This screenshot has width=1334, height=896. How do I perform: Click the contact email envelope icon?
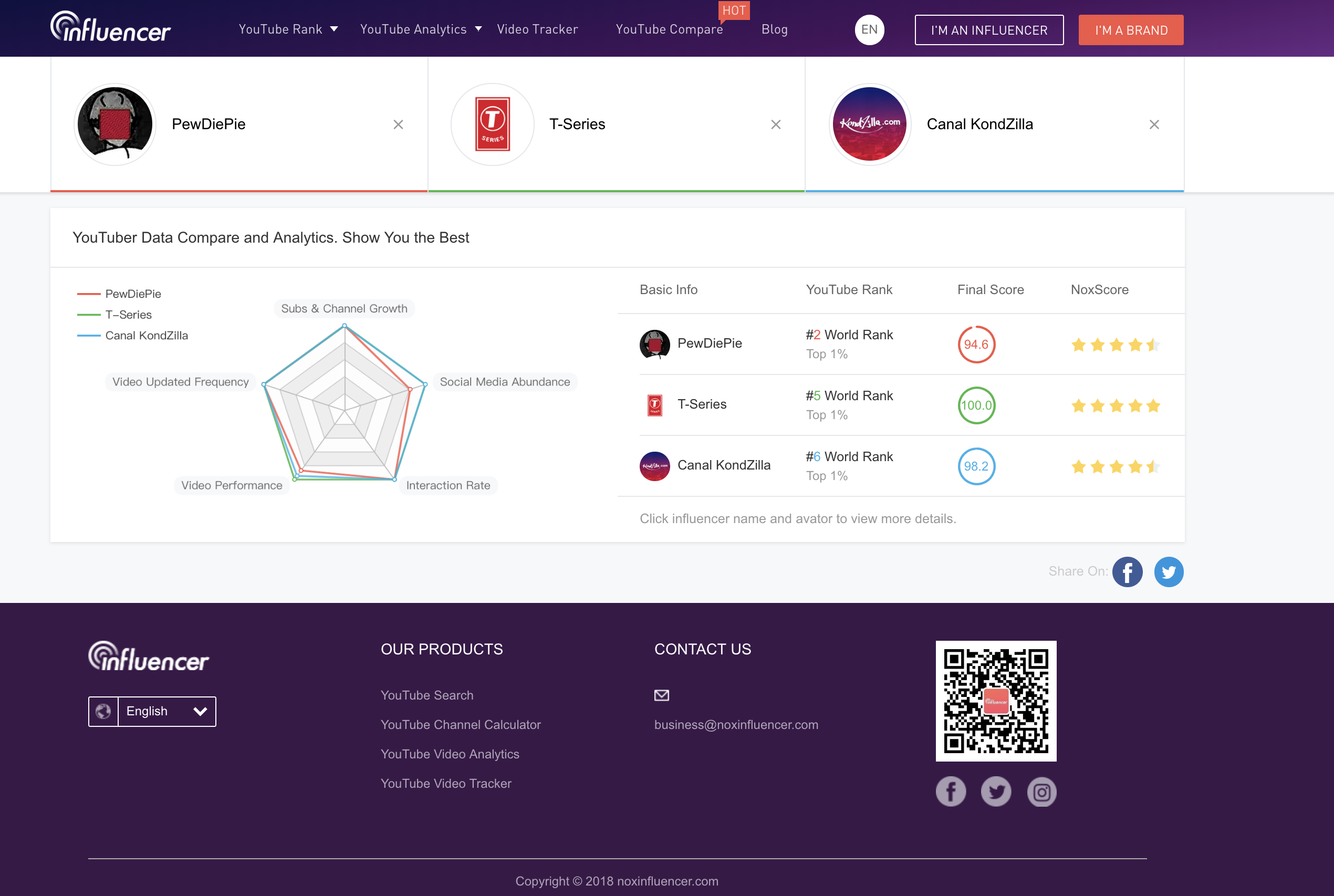[x=661, y=695]
